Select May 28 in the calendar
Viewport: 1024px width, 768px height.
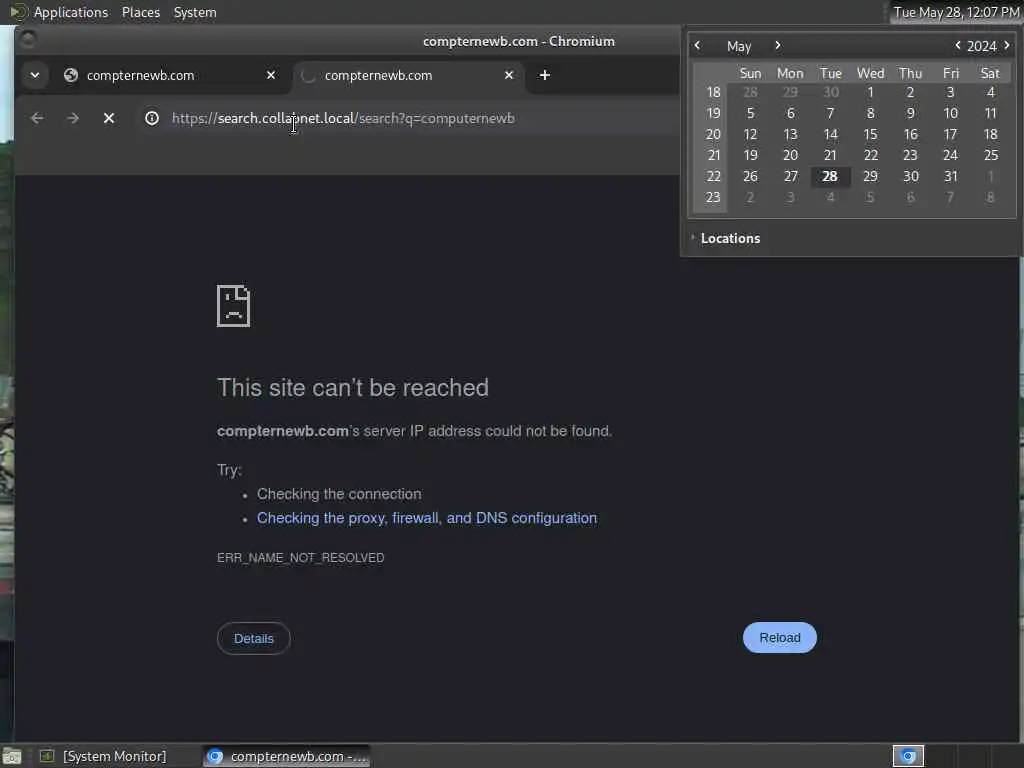tap(830, 176)
